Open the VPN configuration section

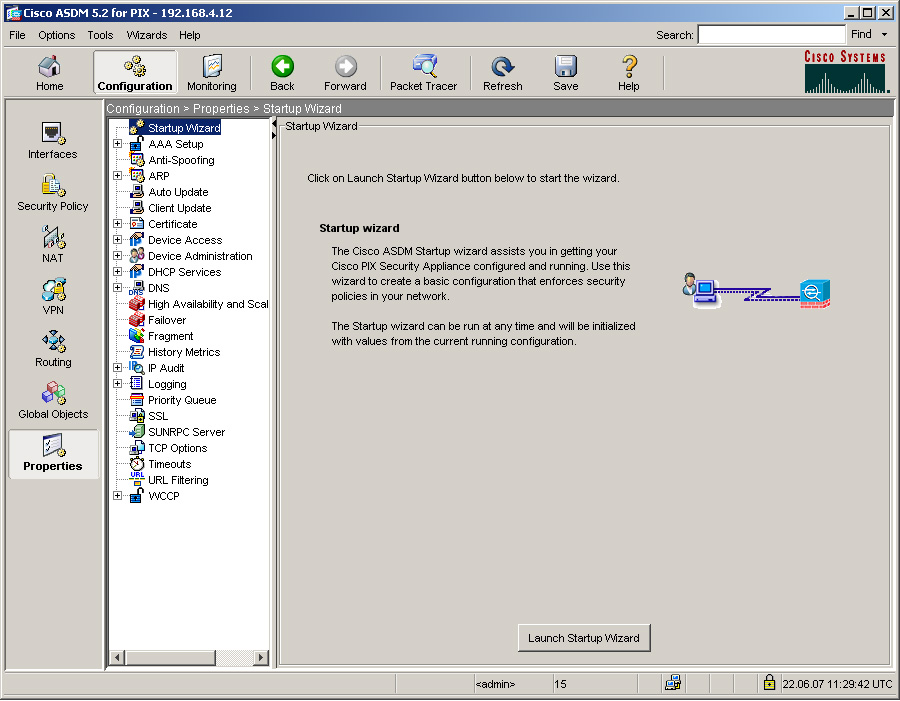tap(53, 297)
